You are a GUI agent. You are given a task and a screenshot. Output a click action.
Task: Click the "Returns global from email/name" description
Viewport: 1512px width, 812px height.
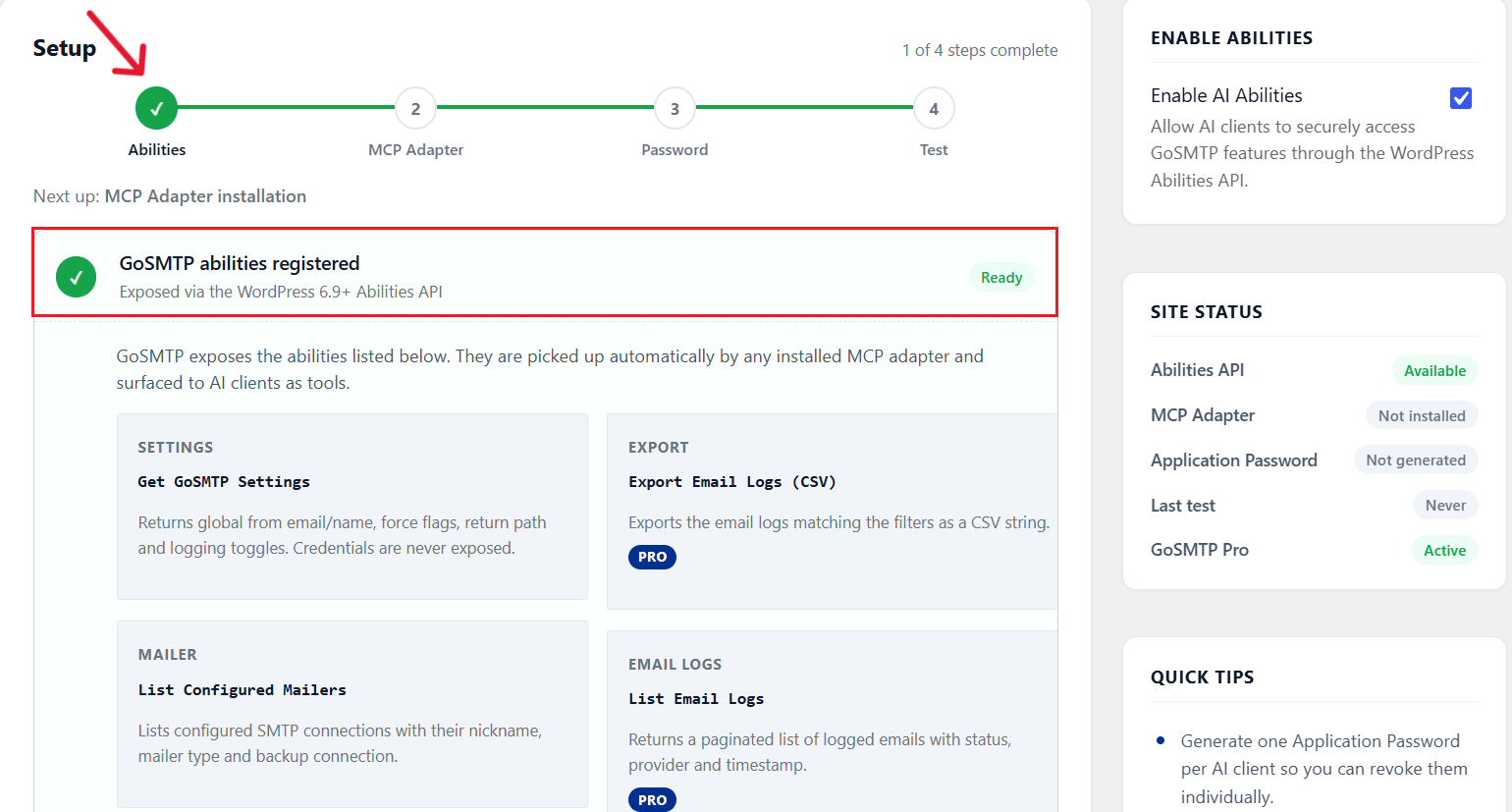click(x=342, y=535)
